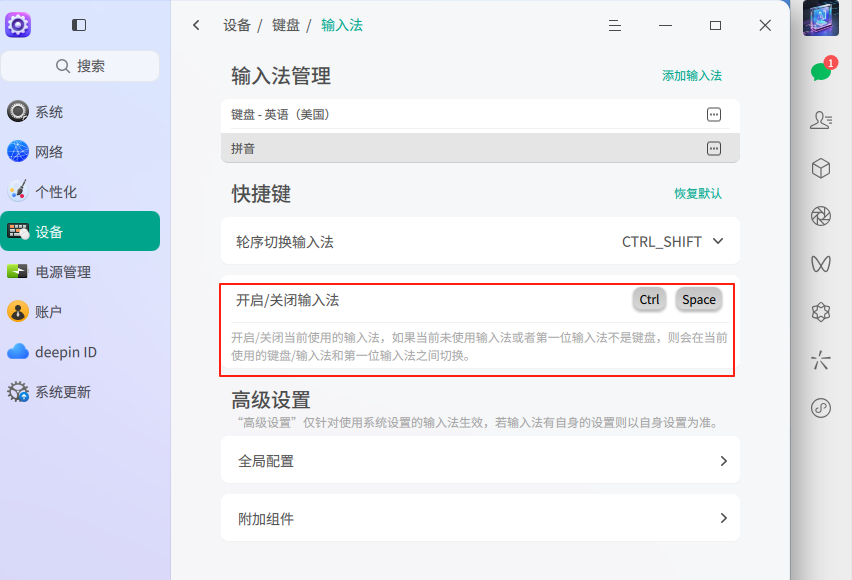
Task: Open the green chat bubble with badge
Action: pyautogui.click(x=822, y=70)
